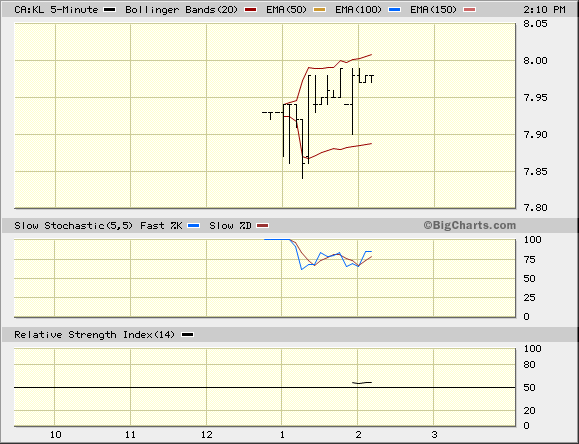Click the lowest price bar near 7.85
Viewport: 579px width, 444px height.
tap(302, 149)
